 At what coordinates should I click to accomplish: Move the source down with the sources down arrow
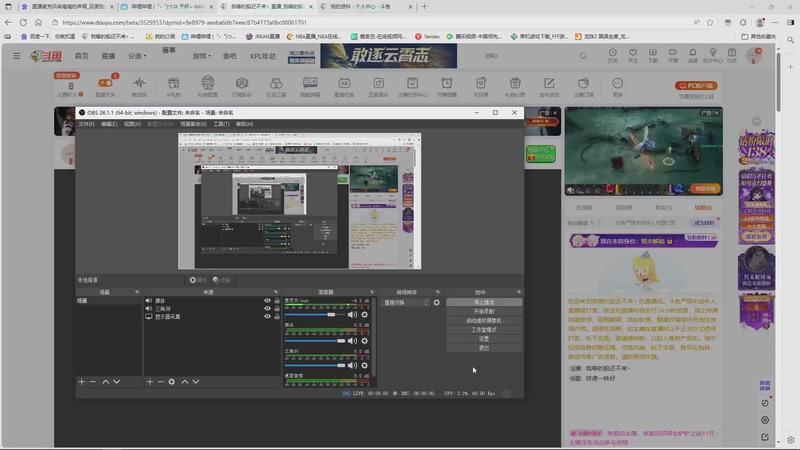pos(196,382)
